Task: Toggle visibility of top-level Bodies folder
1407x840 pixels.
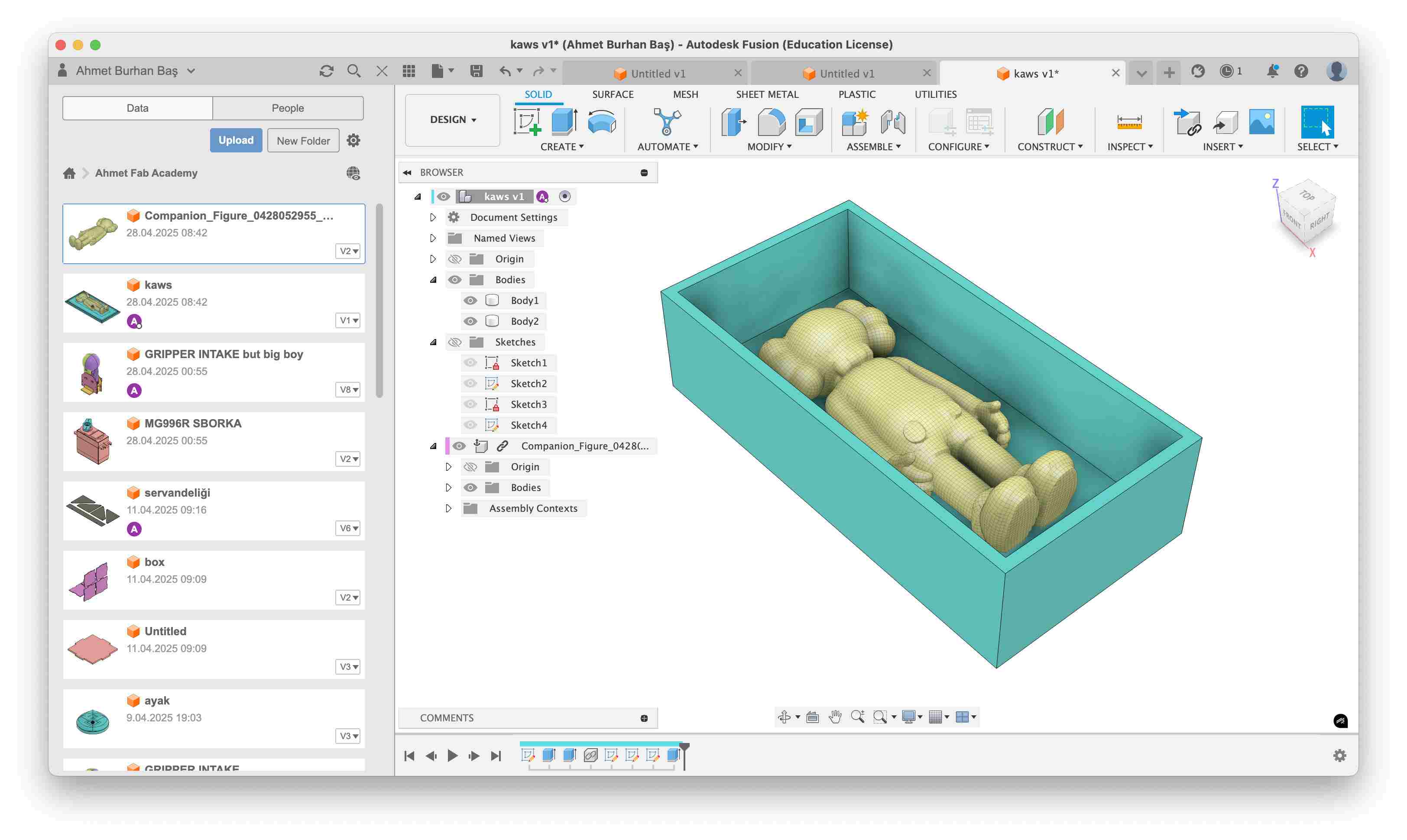Action: pos(455,280)
